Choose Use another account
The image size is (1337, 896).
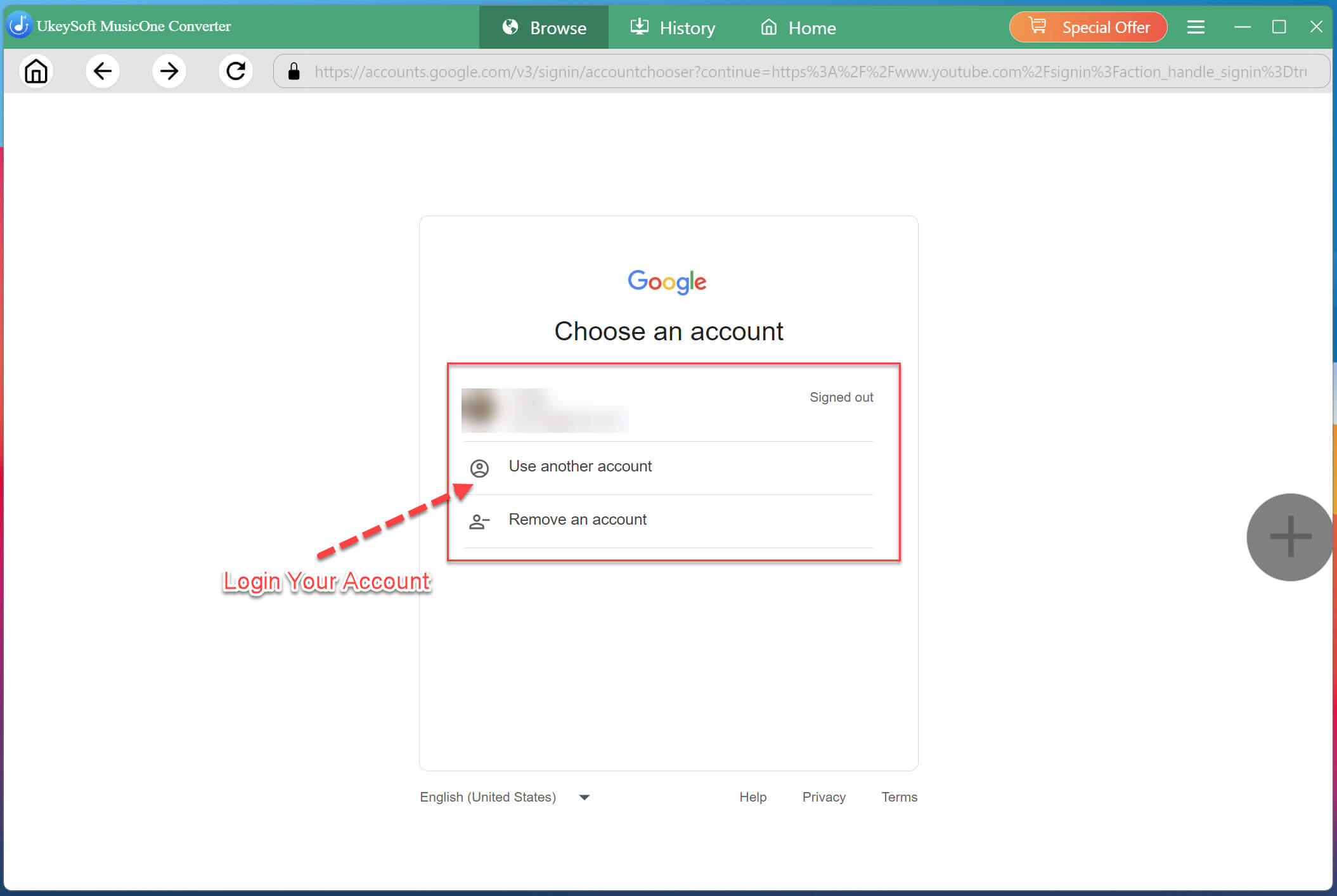(668, 468)
